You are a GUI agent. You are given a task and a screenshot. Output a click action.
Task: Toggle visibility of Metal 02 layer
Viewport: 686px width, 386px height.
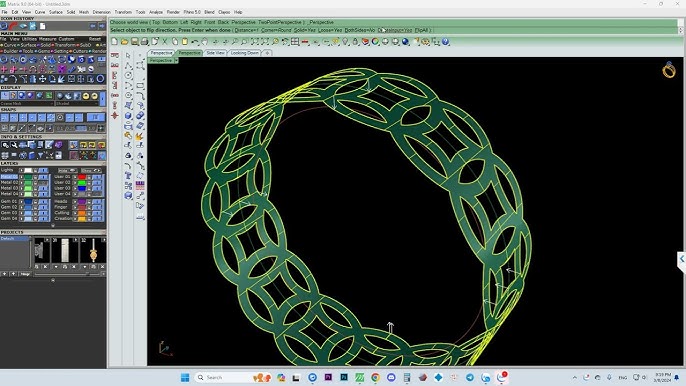[x=21, y=182]
